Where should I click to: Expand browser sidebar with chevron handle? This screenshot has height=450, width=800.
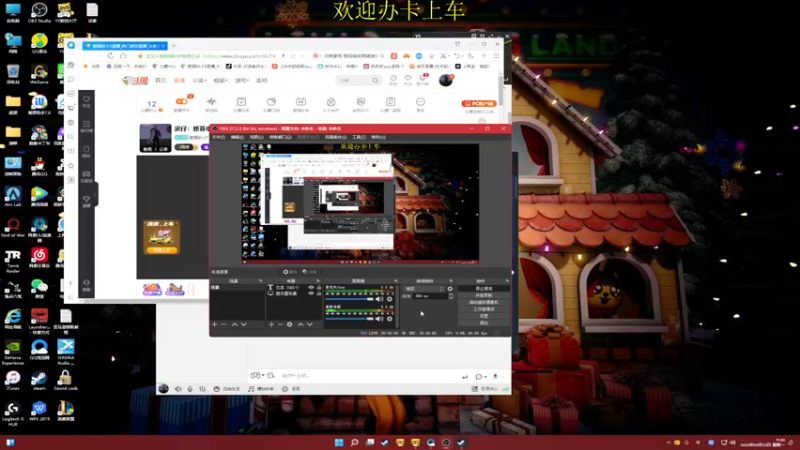click(x=95, y=194)
